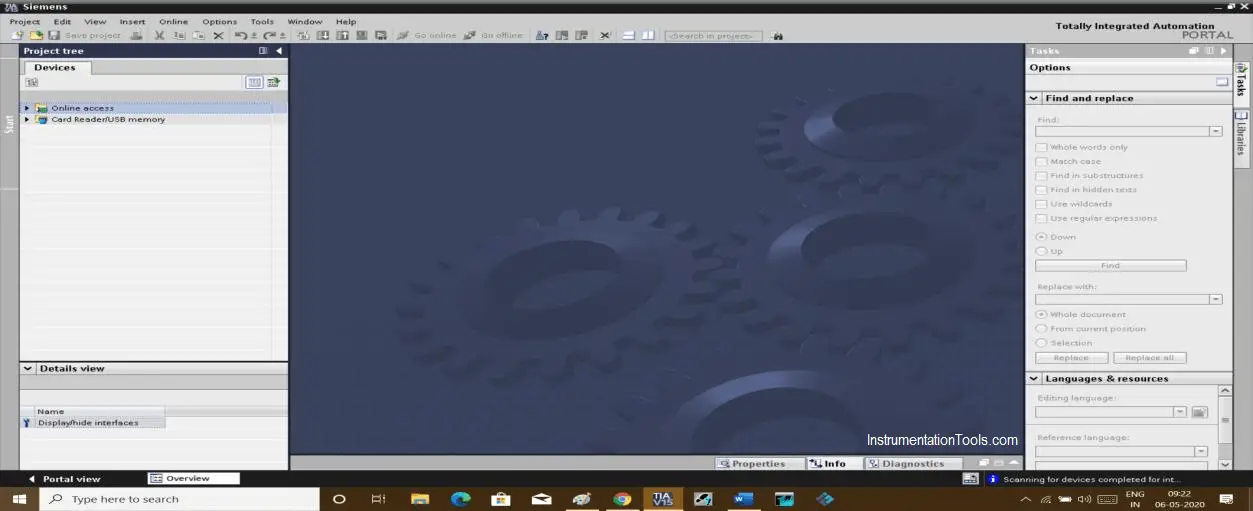Open the Online menu
1253x511 pixels.
(173, 21)
